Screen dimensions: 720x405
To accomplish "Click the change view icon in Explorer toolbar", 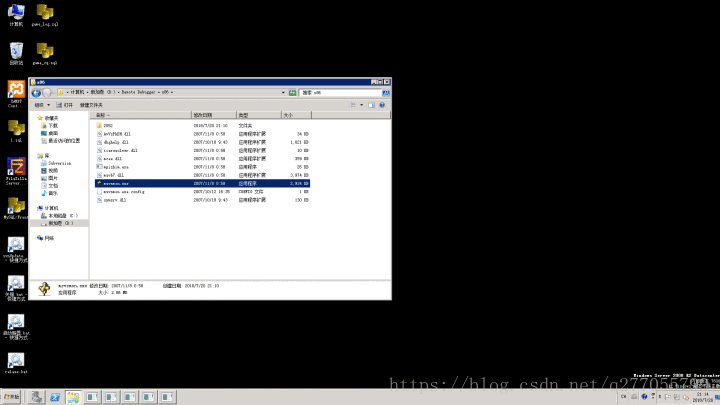I will (353, 105).
